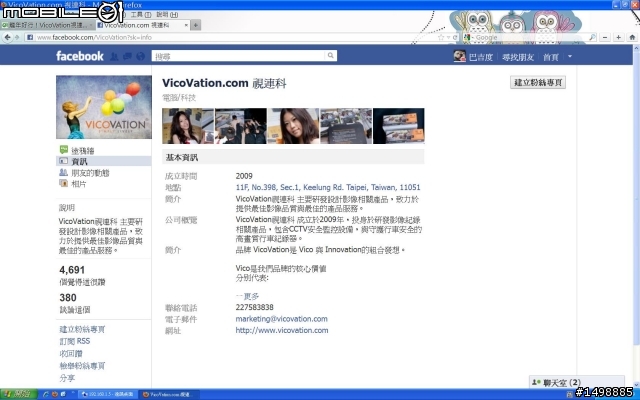Switch to VicoVation.com 視連科 tab
The image size is (640, 400).
pyautogui.click(x=143, y=25)
